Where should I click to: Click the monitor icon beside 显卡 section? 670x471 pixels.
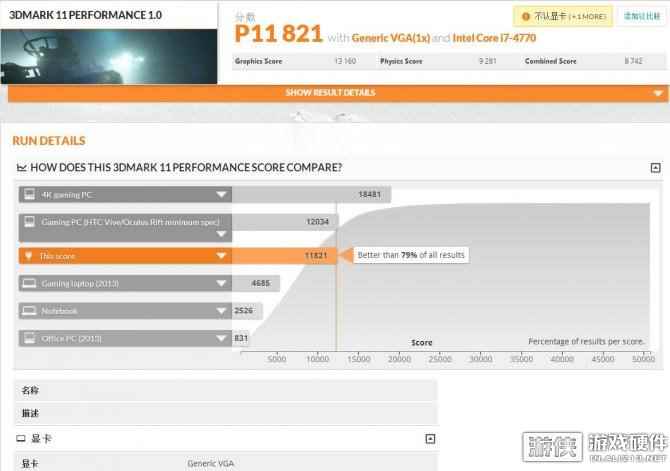coord(21,438)
